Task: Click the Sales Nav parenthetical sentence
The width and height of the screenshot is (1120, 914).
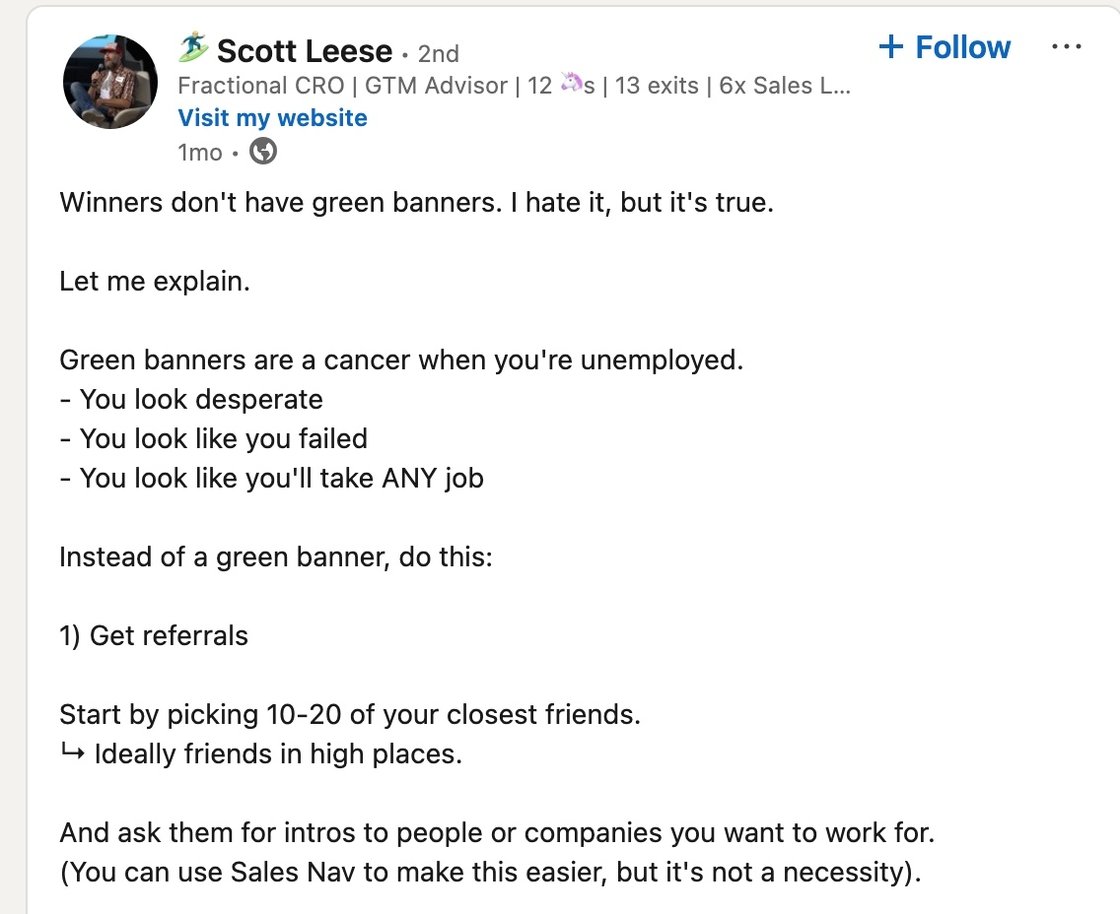Action: pos(491,872)
